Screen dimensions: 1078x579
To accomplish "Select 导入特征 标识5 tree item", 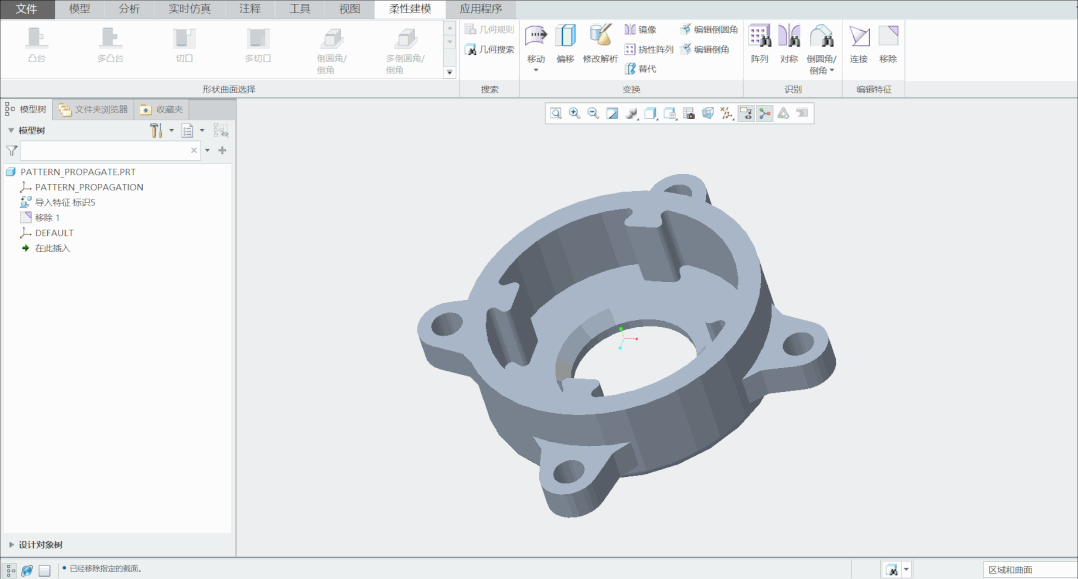I will (65, 202).
